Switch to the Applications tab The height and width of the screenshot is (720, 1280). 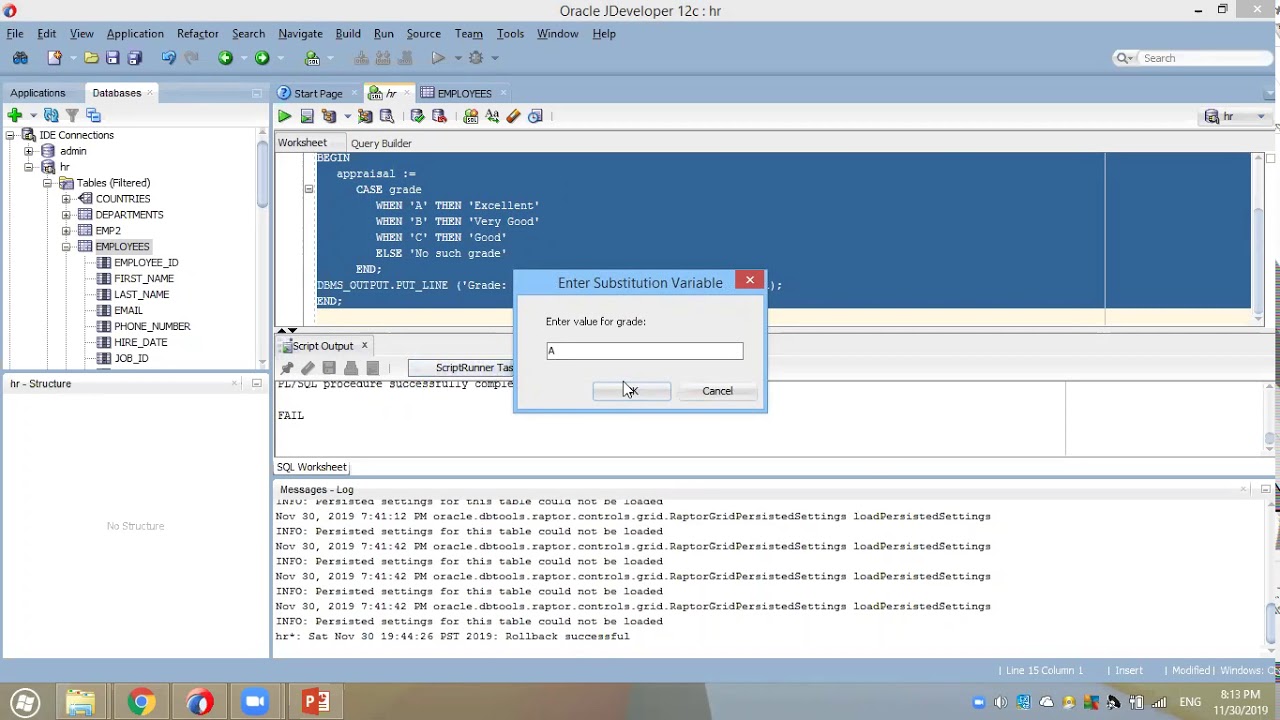(37, 93)
